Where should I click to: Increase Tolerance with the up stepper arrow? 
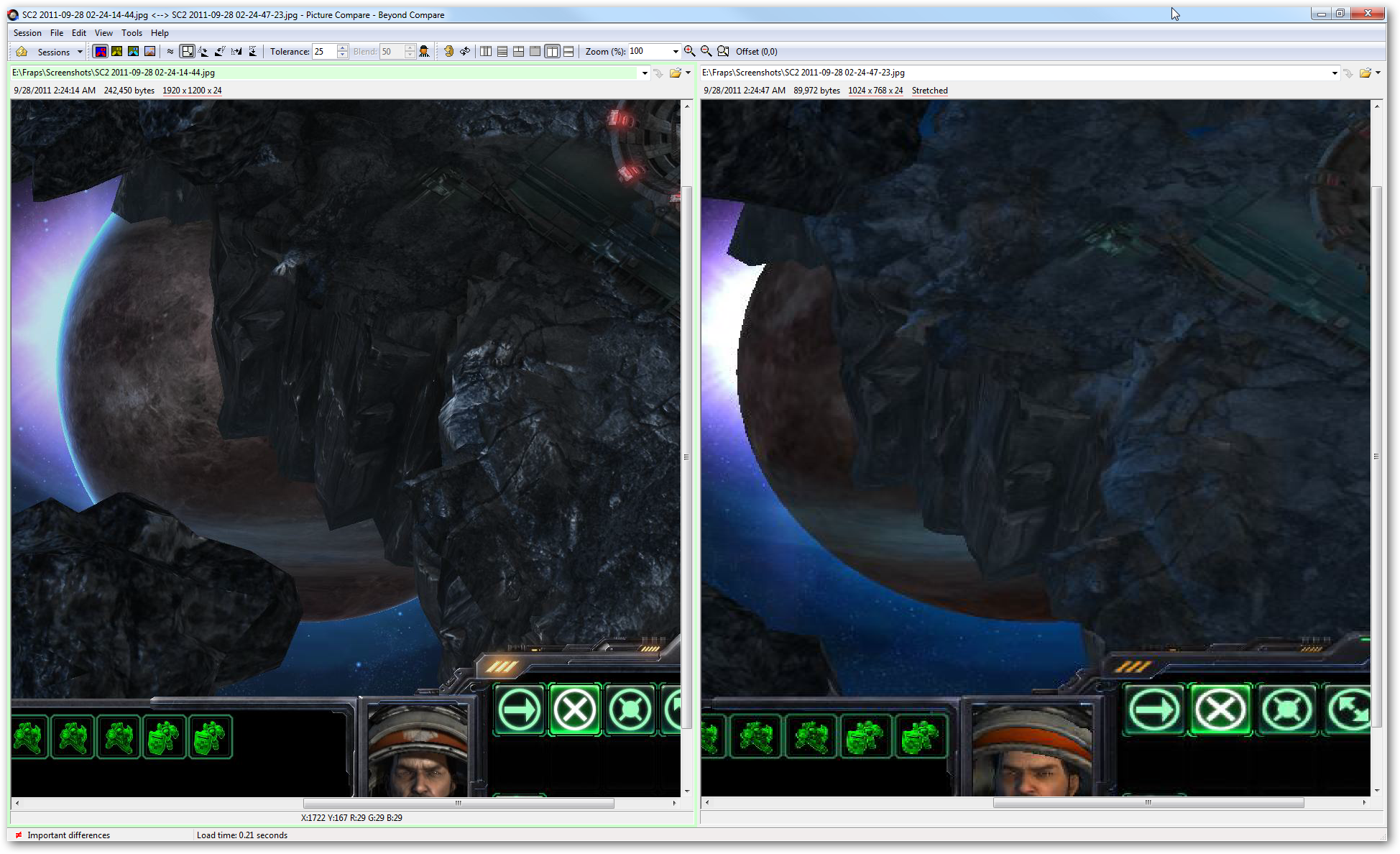[x=343, y=48]
